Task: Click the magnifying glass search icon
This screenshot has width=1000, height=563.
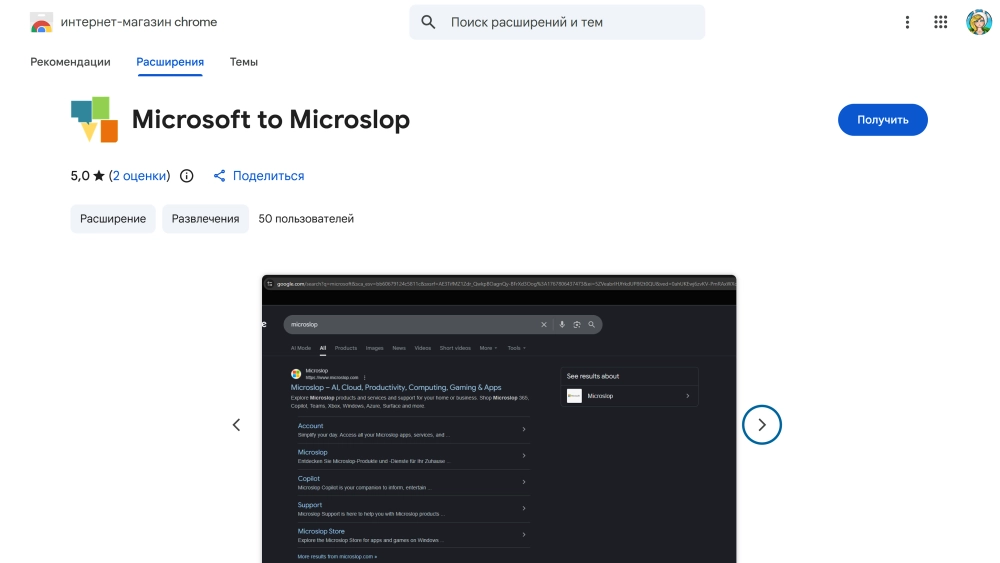Action: (429, 22)
